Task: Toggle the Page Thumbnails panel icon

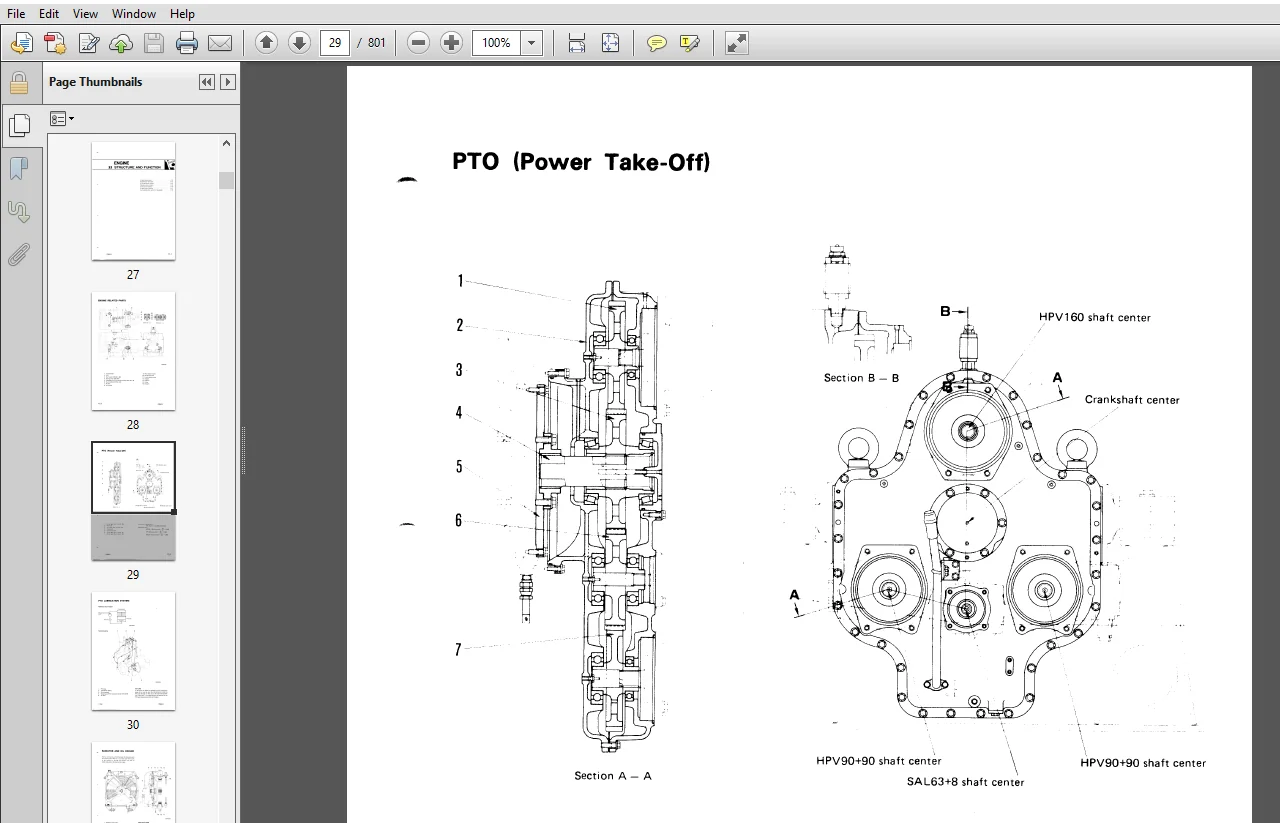Action: point(19,125)
